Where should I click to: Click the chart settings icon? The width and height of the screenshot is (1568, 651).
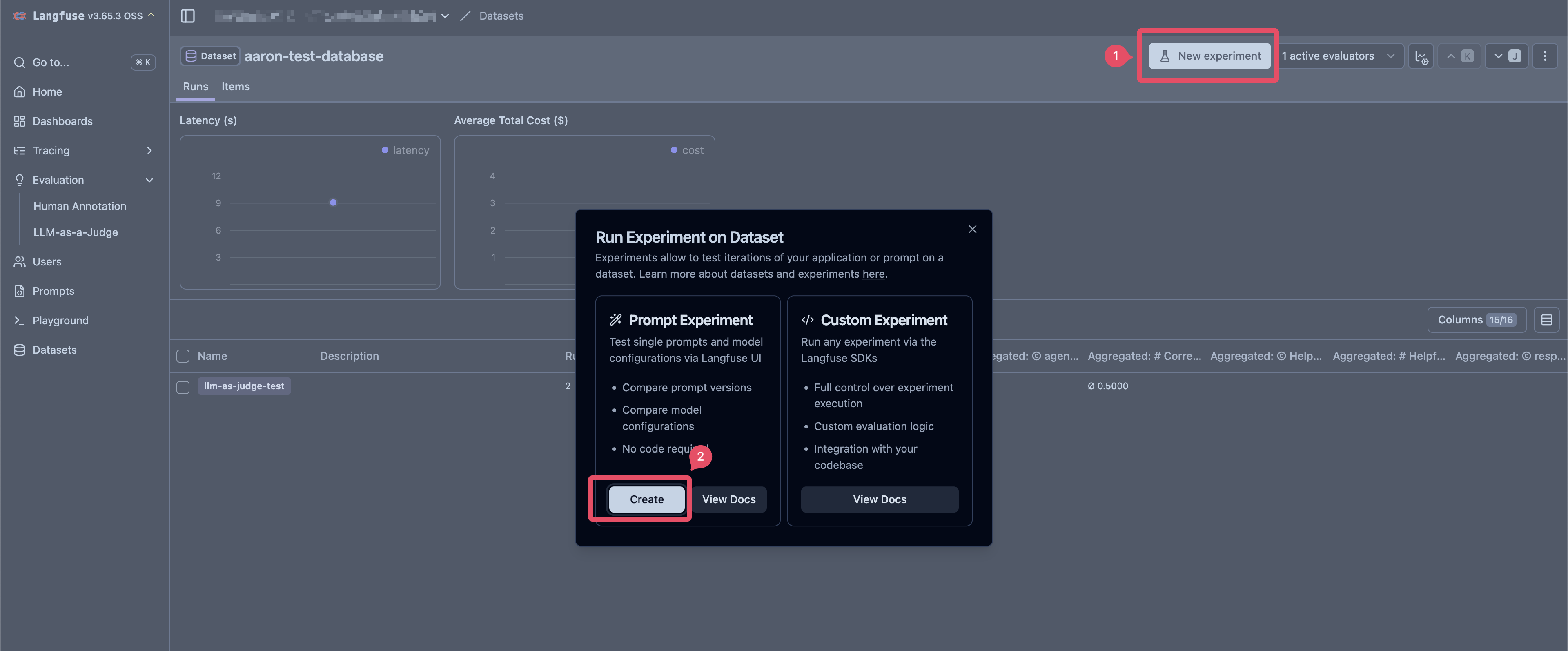[1421, 56]
